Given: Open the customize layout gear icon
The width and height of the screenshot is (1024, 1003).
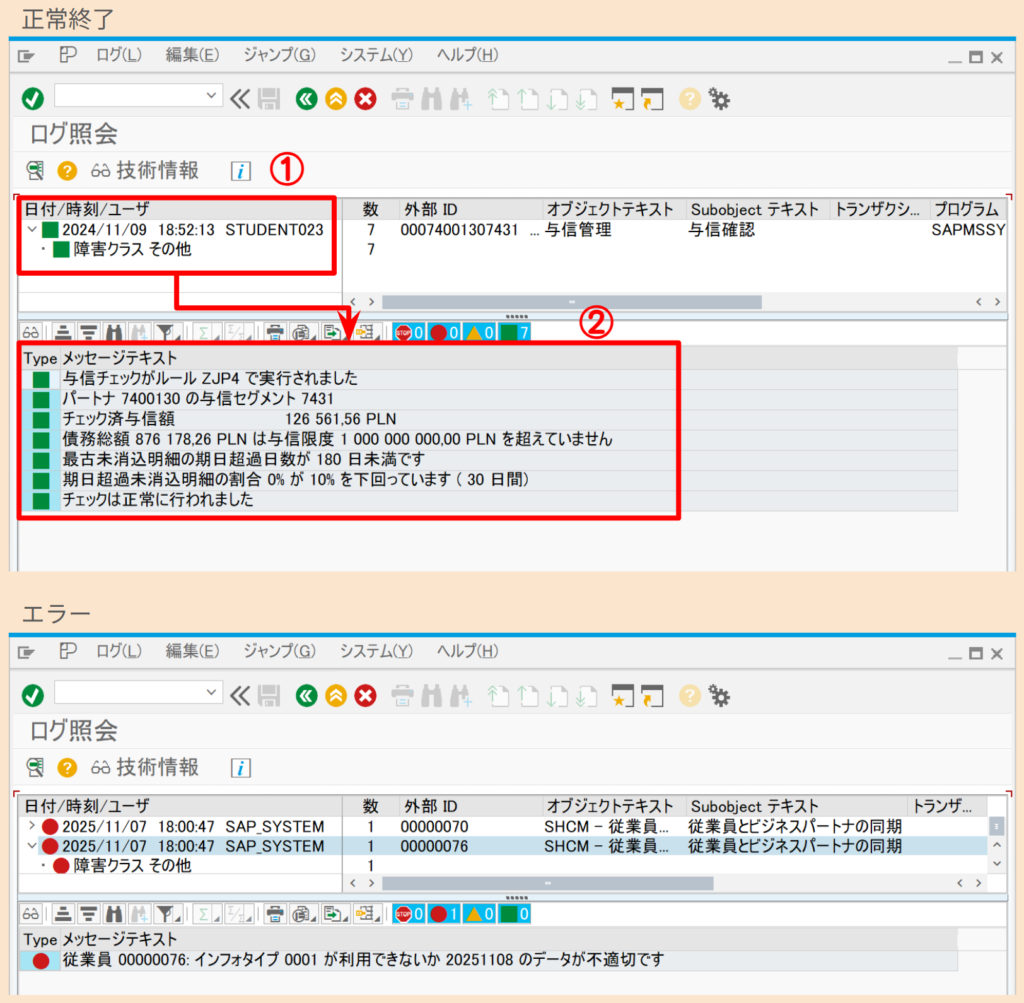Looking at the screenshot, I should (716, 99).
